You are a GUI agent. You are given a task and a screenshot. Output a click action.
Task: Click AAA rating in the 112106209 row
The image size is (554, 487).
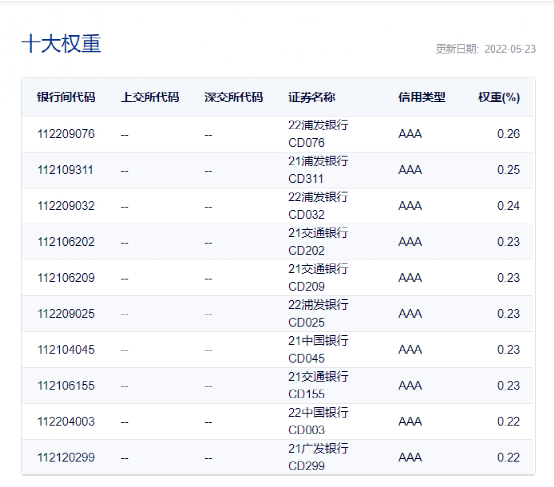(x=410, y=278)
